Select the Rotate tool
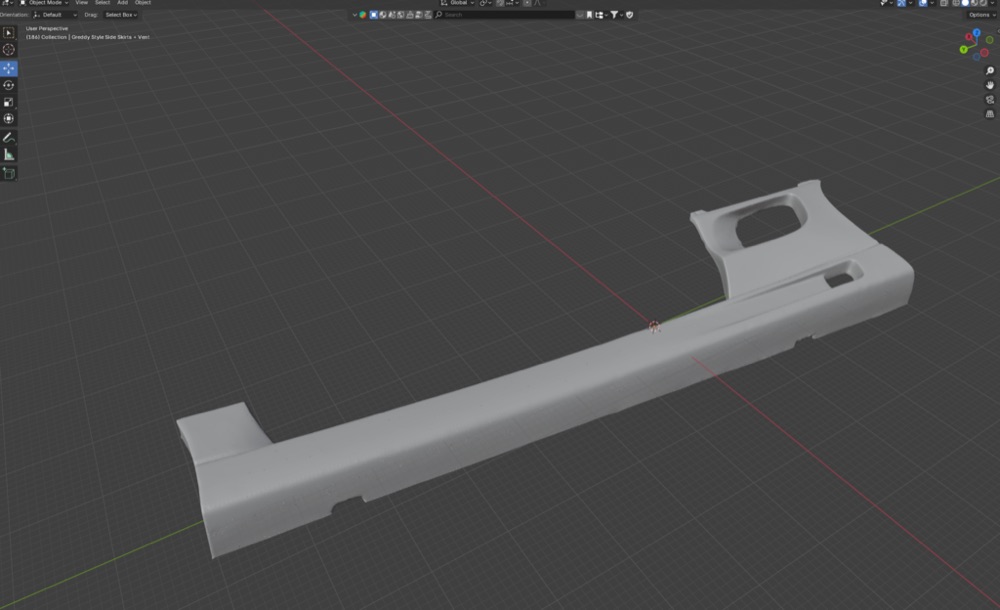 pyautogui.click(x=8, y=85)
